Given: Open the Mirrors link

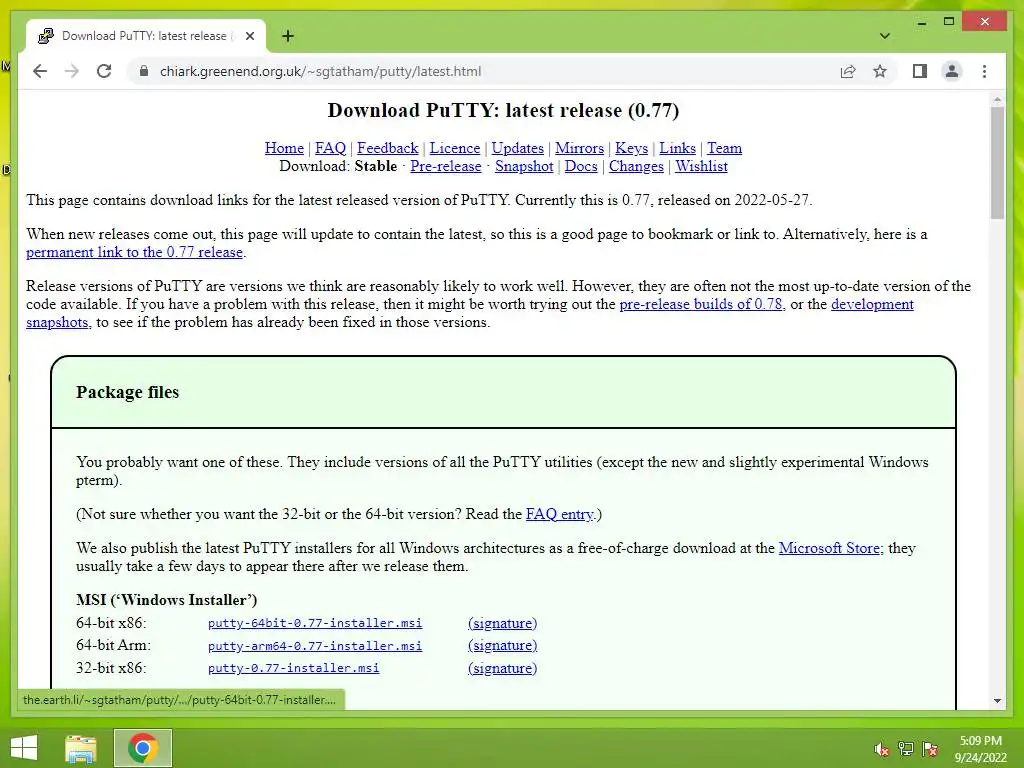Looking at the screenshot, I should tap(579, 148).
